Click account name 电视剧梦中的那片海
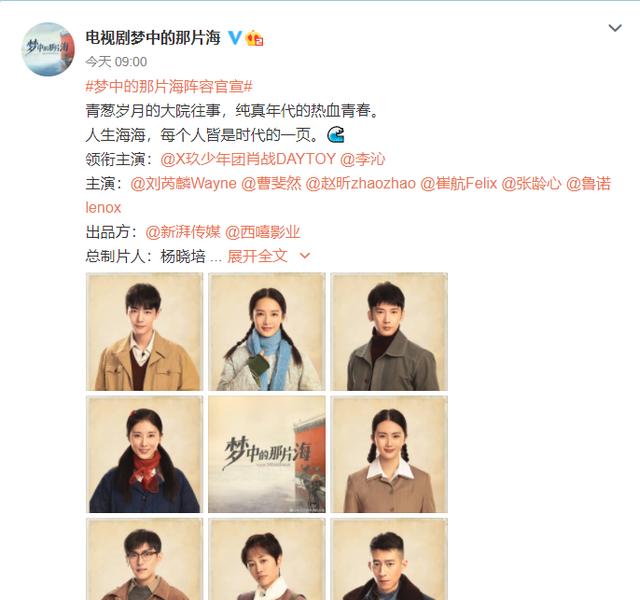Viewport: 640px width, 600px height. (153, 38)
